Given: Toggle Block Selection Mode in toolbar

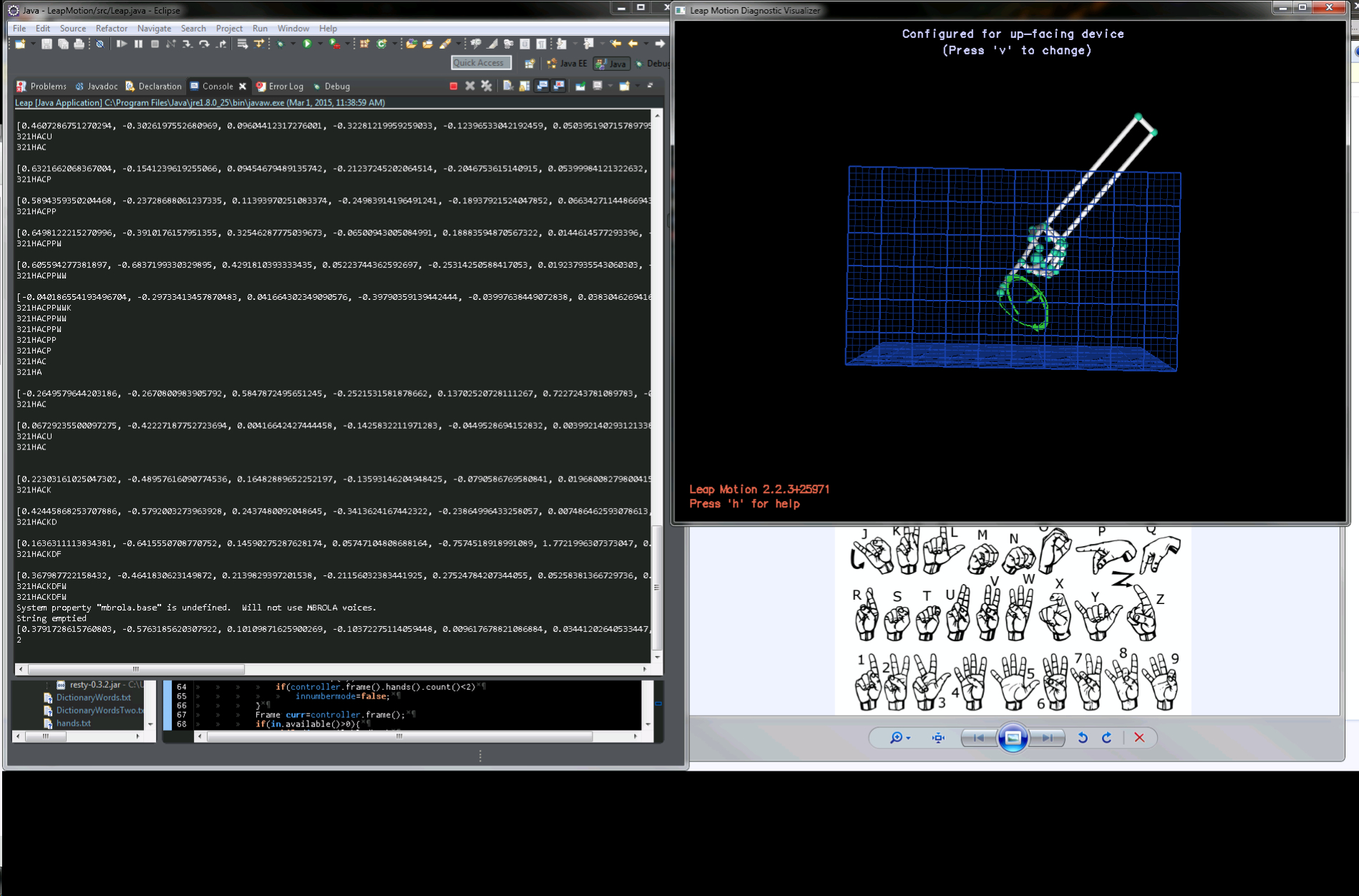Looking at the screenshot, I should click(525, 44).
